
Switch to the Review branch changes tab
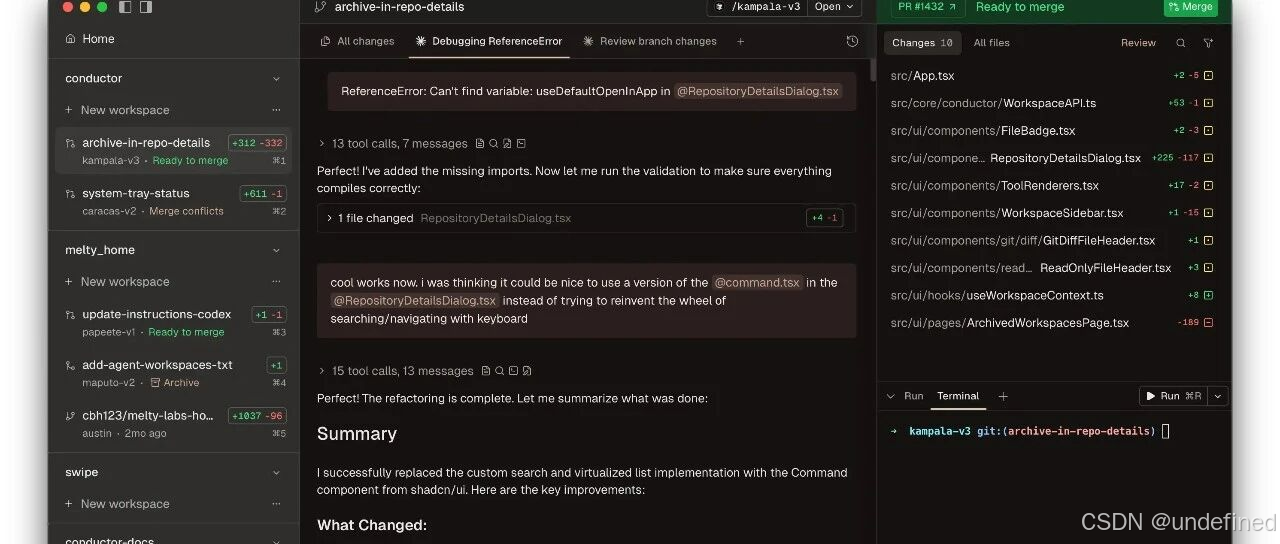point(649,41)
